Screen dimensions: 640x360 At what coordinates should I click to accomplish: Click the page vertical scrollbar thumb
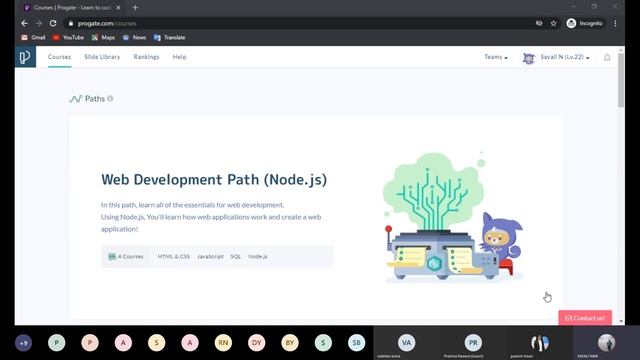[x=621, y=80]
